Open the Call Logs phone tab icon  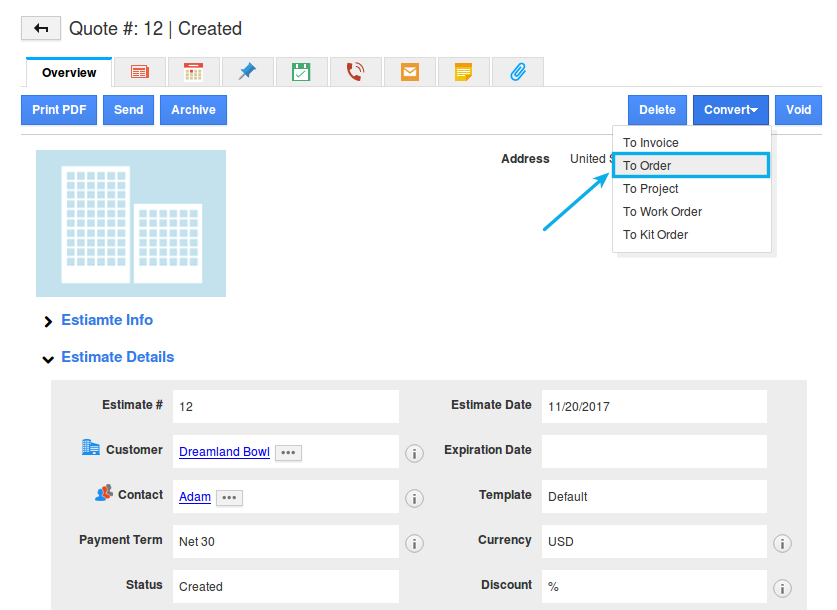point(355,72)
